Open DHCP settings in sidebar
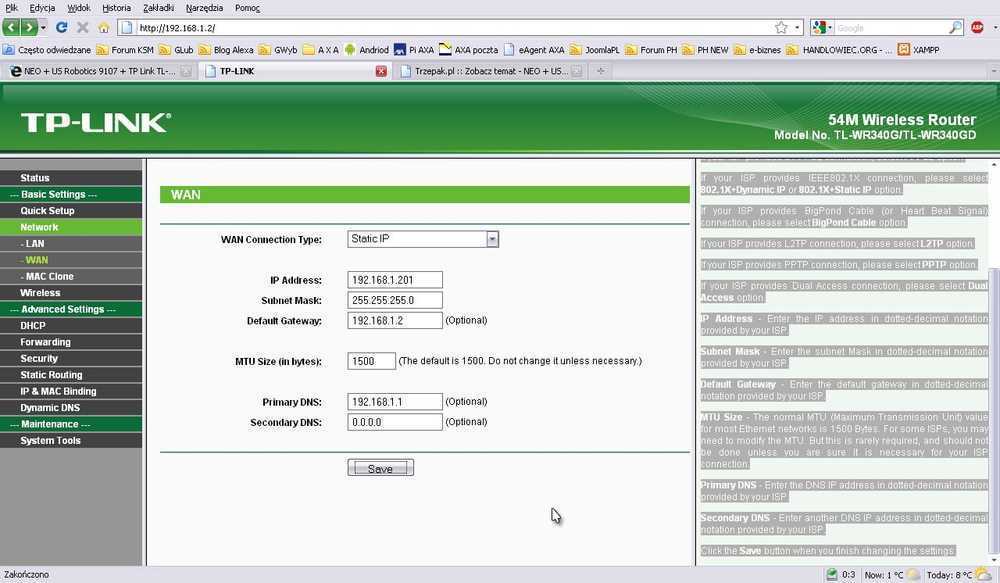Screen dimensions: 1000x583 71,325
